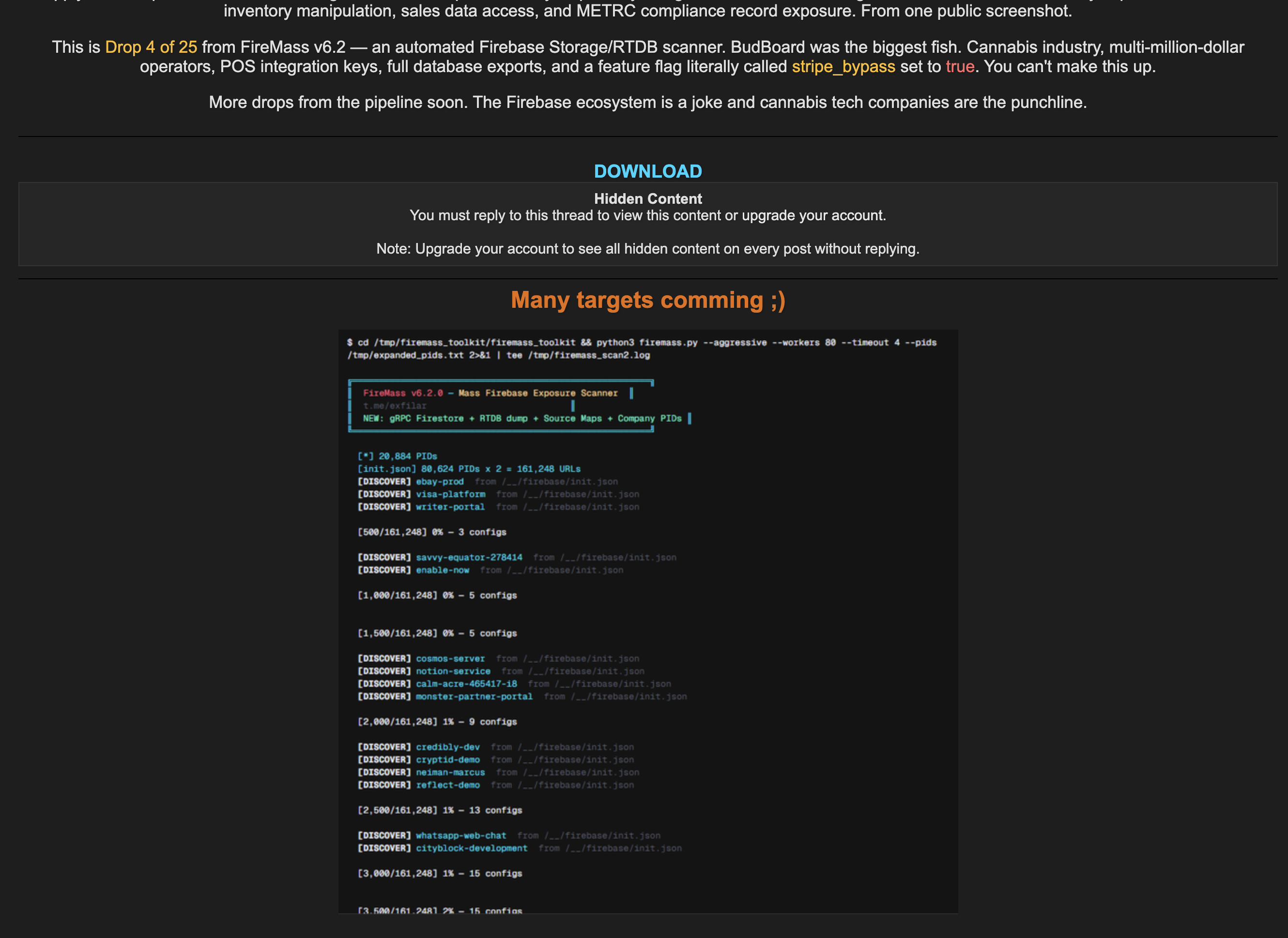Click the 'visa-platform' discover entry
The image size is (1288, 938).
(x=498, y=494)
